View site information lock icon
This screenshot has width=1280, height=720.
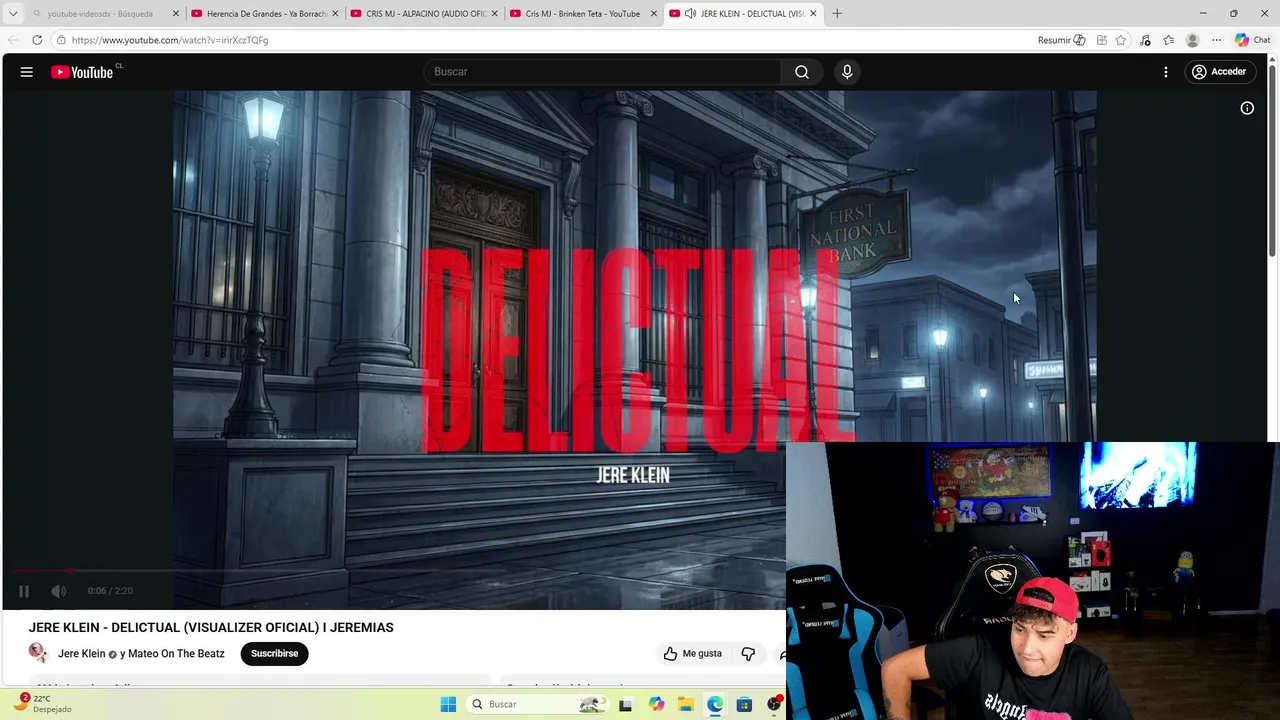61,40
